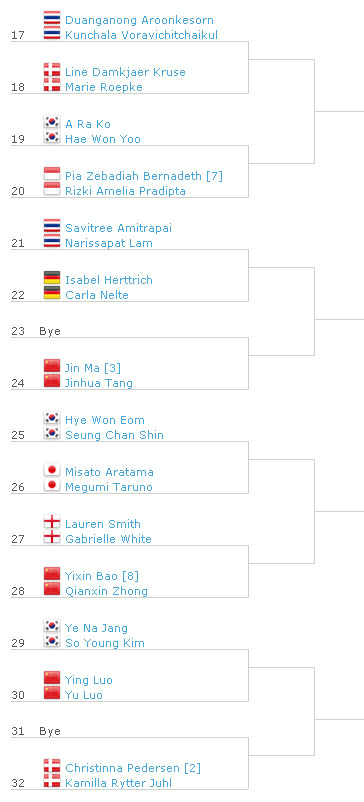Click the Indonesia flag beside Rizki Amelia Pradipta
Viewport: 364px width, 802px height.
tap(52, 189)
